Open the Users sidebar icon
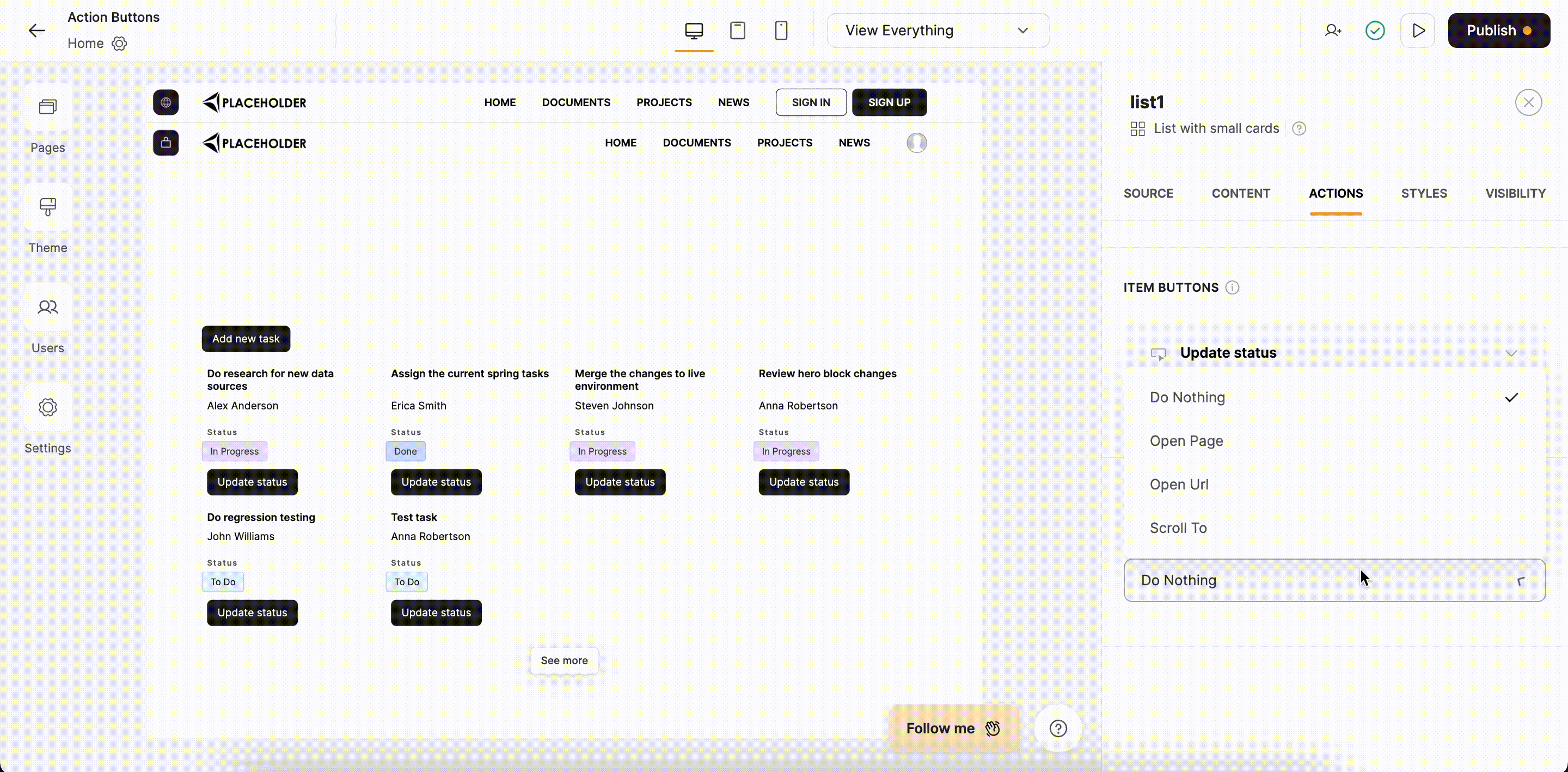The image size is (1568, 772). (47, 307)
